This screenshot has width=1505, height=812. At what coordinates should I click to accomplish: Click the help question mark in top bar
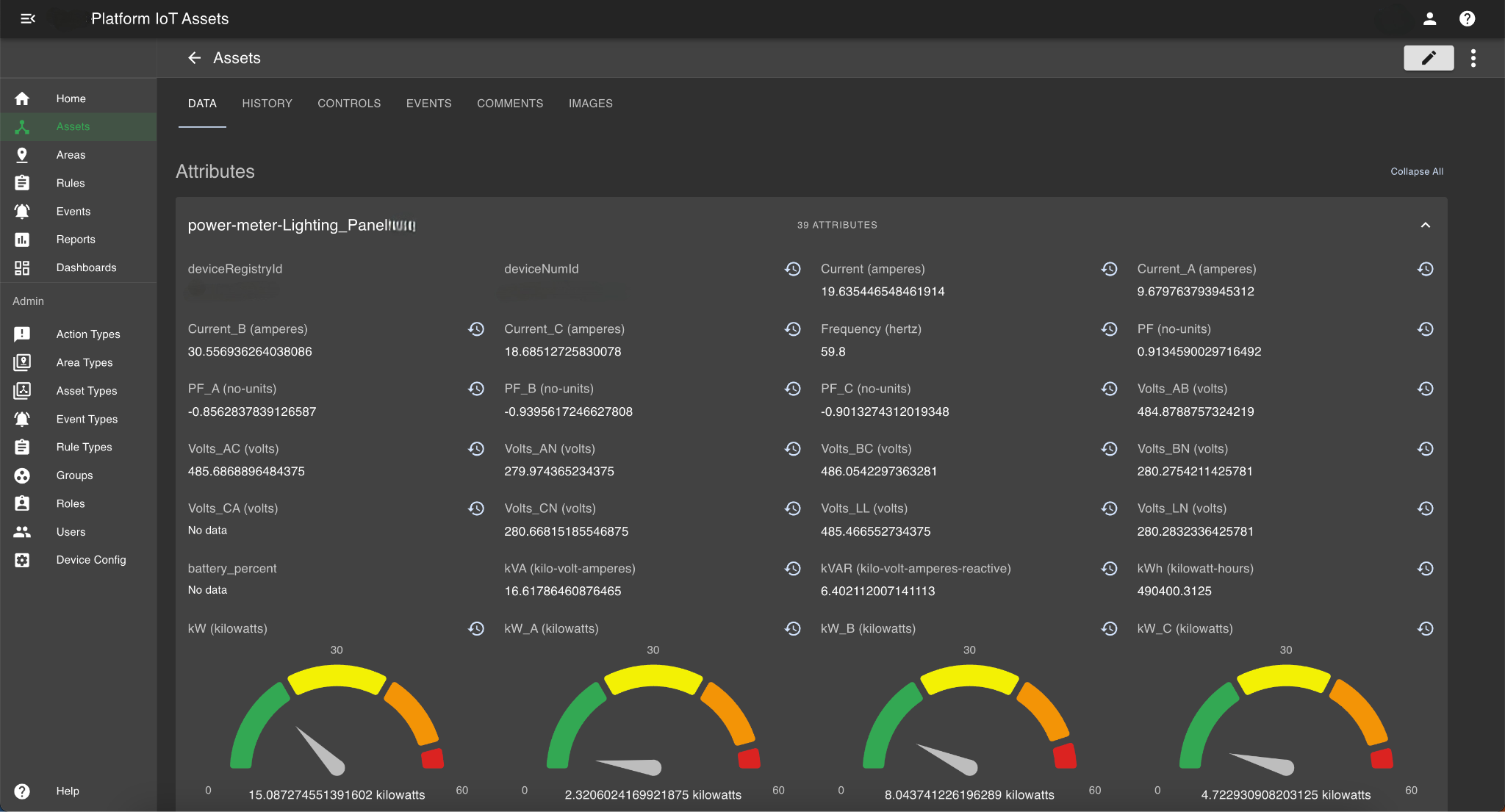point(1467,18)
